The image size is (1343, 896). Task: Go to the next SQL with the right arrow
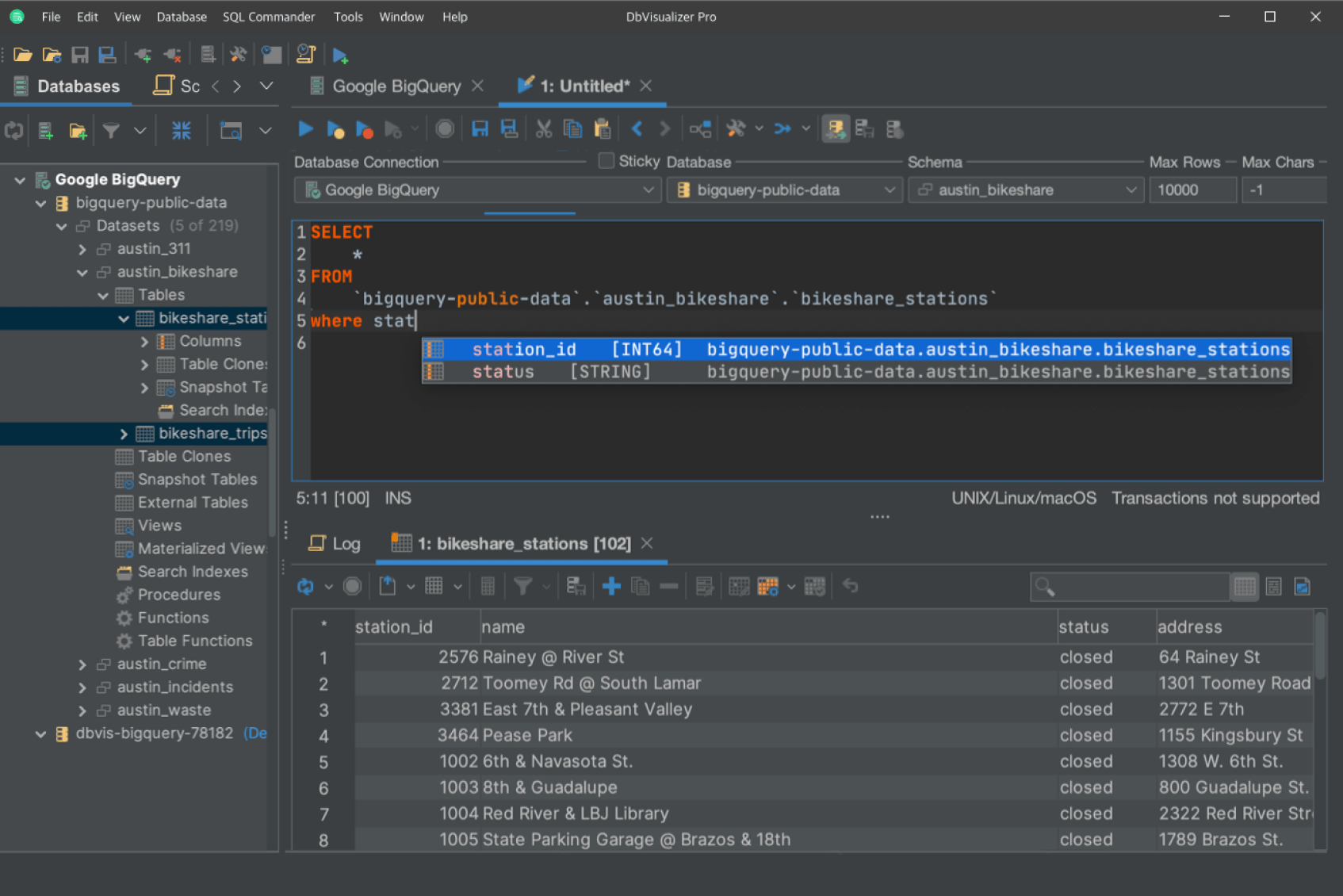click(665, 128)
